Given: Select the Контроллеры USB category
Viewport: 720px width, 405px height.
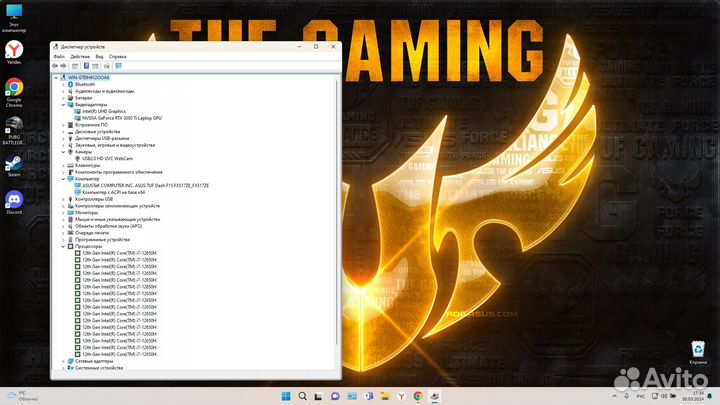Looking at the screenshot, I should (94, 199).
